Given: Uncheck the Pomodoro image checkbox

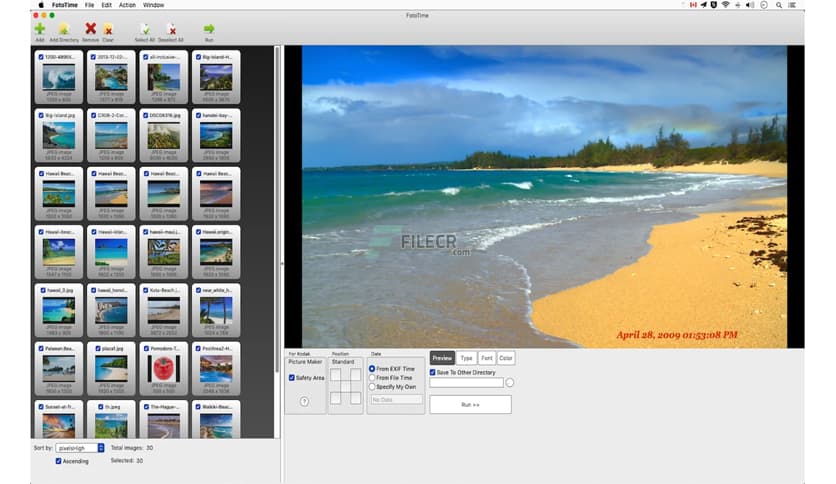Looking at the screenshot, I should point(146,349).
